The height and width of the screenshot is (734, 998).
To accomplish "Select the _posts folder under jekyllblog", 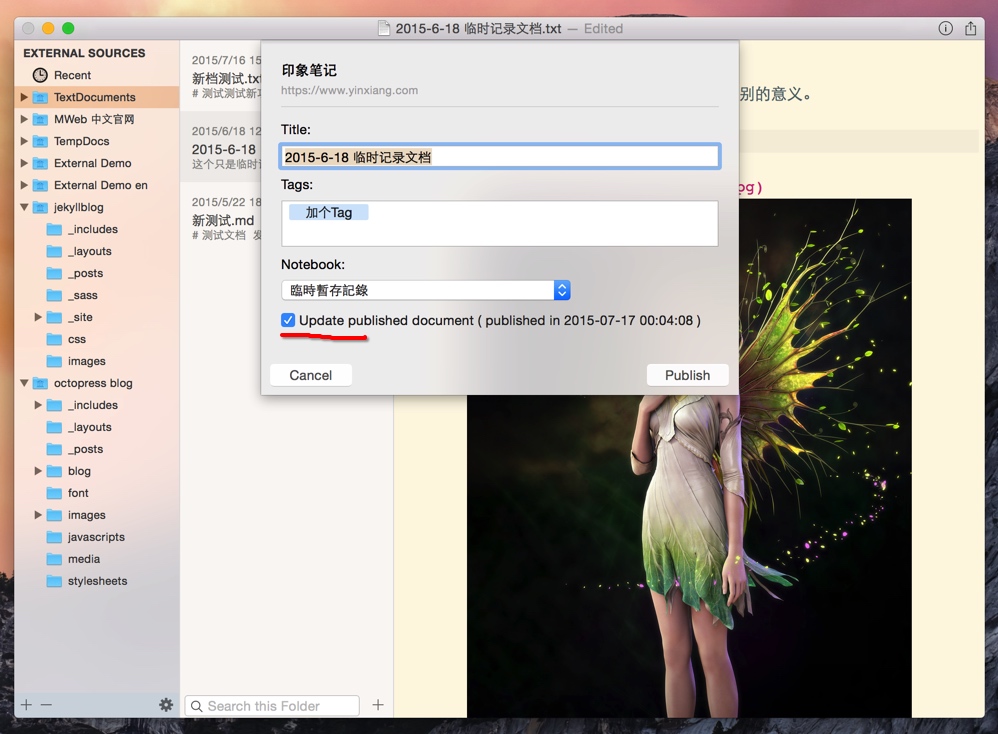I will pyautogui.click(x=85, y=273).
